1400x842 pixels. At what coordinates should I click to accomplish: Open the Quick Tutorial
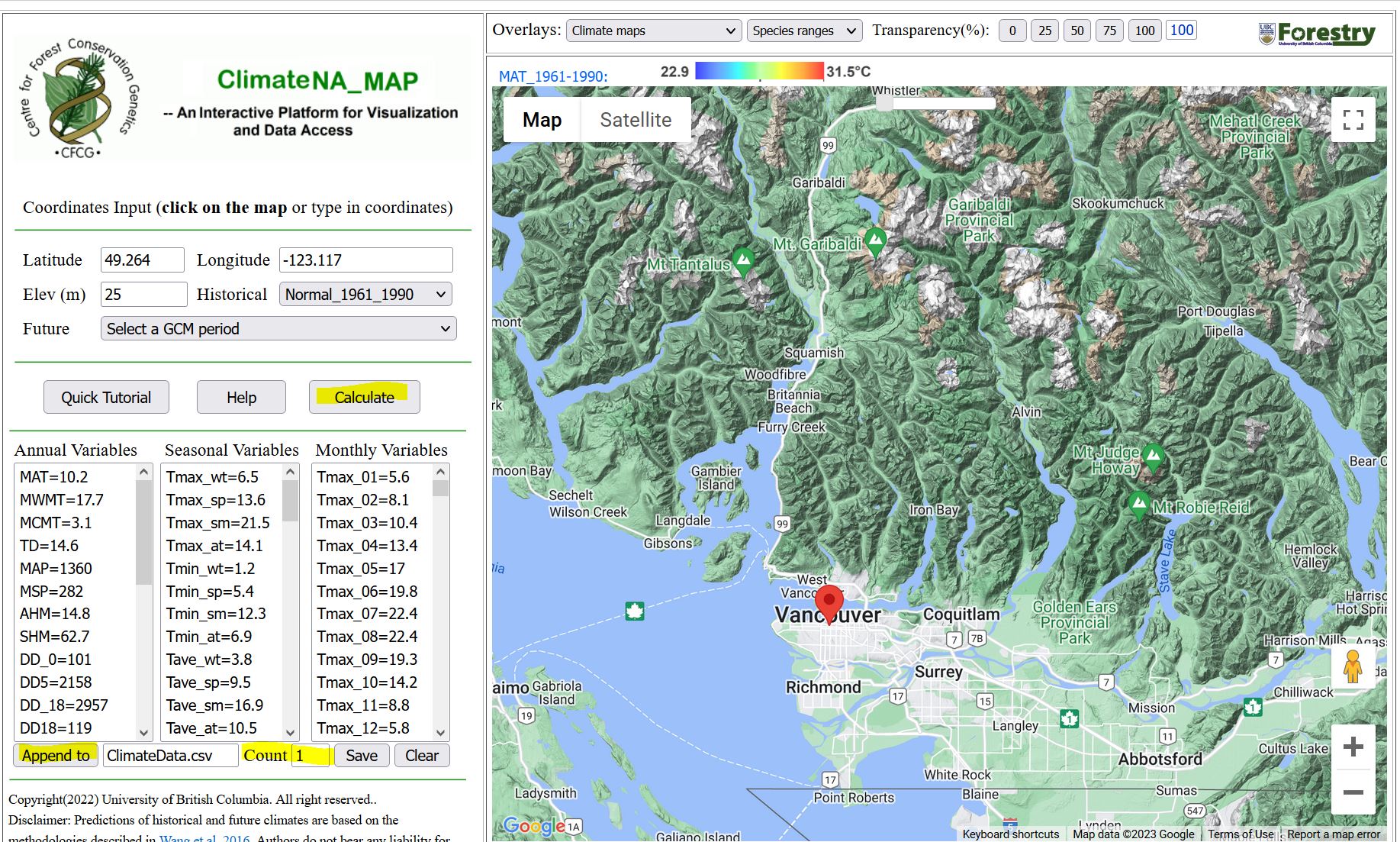106,398
